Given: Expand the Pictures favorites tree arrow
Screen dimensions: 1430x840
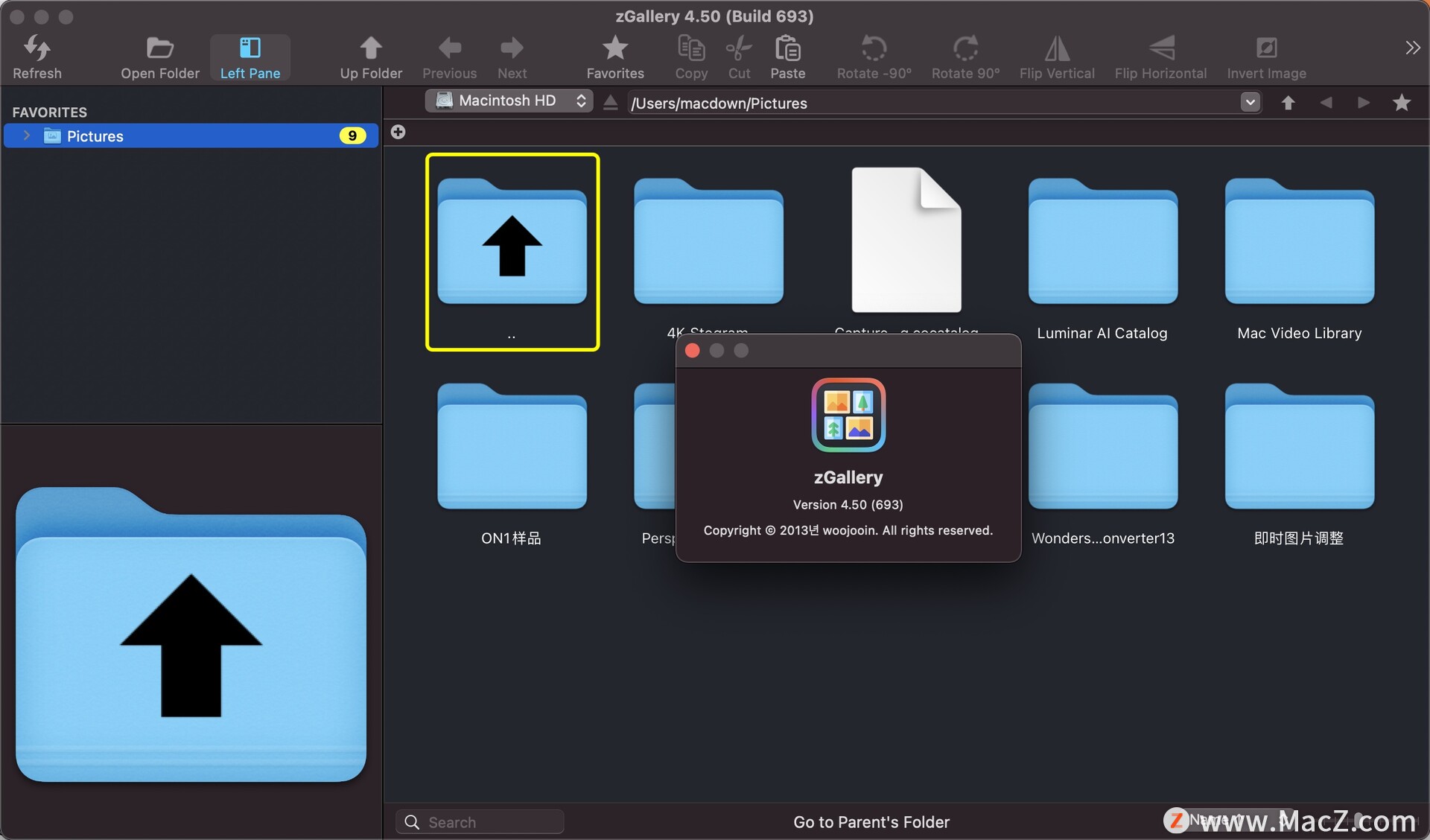Looking at the screenshot, I should pos(27,136).
